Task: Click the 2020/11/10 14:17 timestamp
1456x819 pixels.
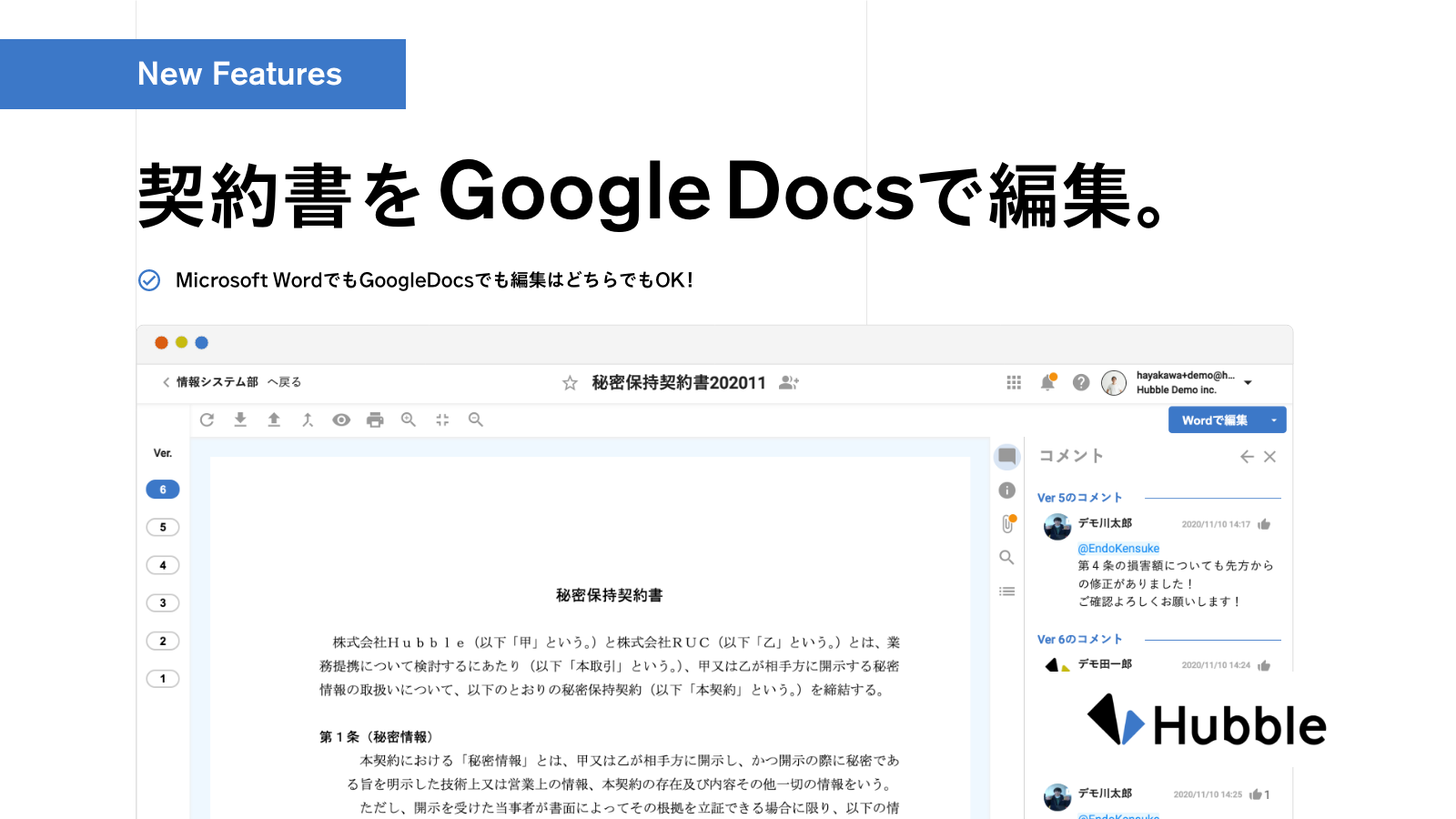Action: (x=1216, y=524)
